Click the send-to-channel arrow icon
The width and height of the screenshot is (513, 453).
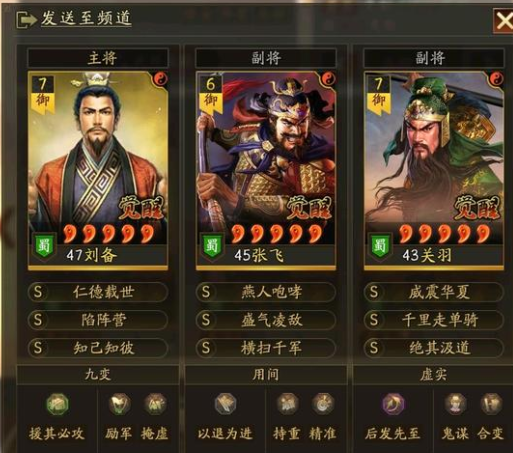pyautogui.click(x=26, y=20)
